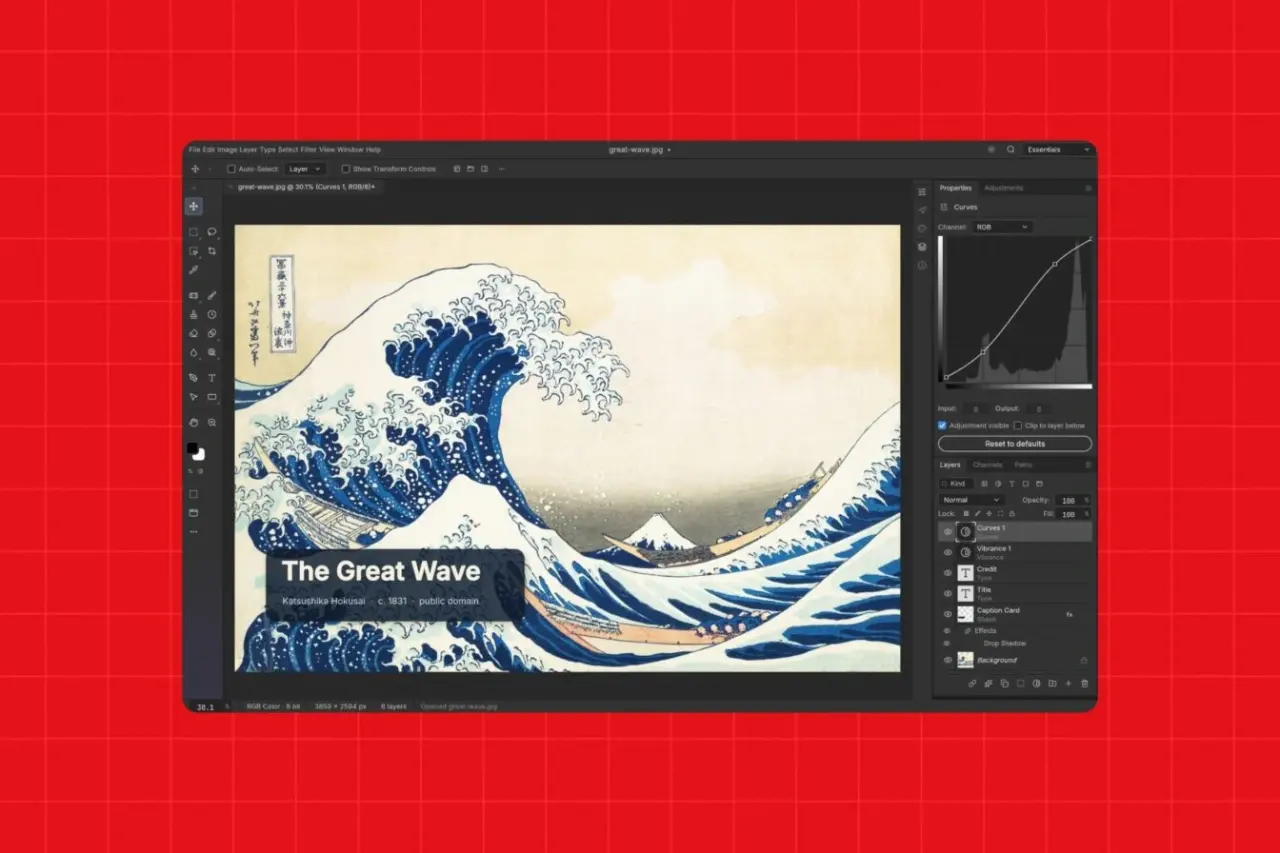Screen dimensions: 1280x853
Task: Open the Kind layer filter dropdown
Action: [956, 484]
